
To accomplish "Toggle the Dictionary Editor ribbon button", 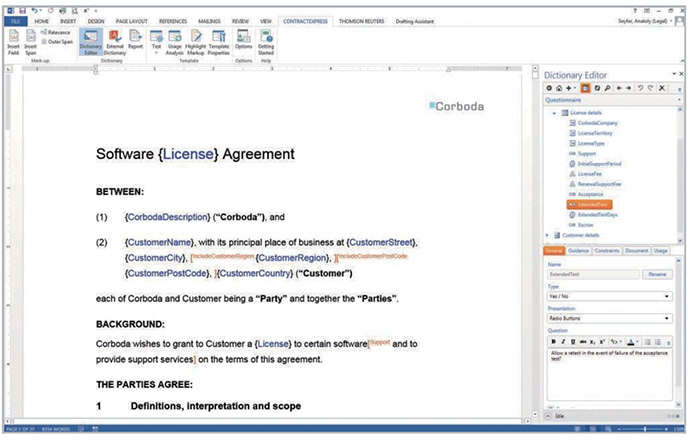I will (x=91, y=42).
